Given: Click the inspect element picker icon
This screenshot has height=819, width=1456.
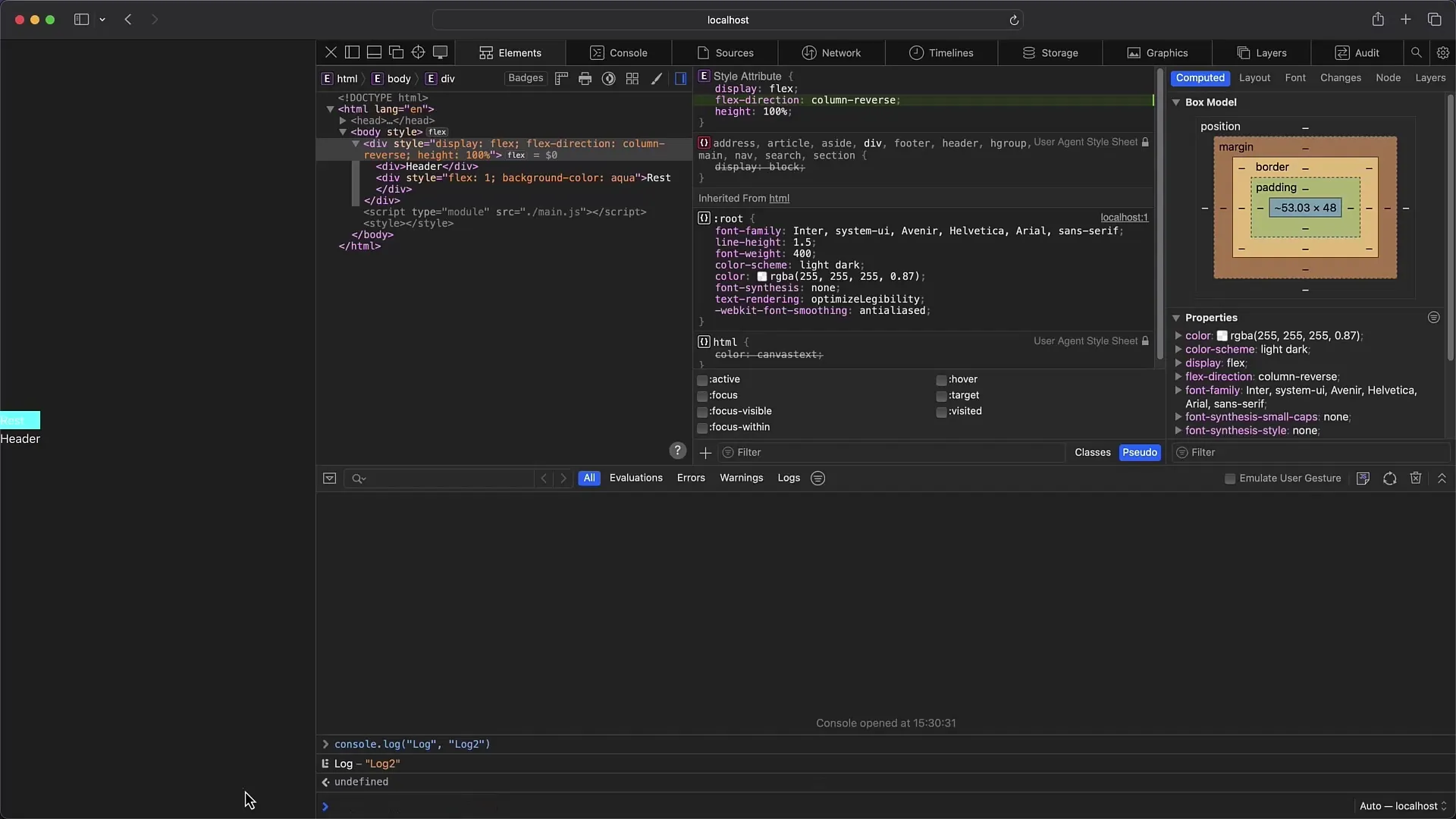Looking at the screenshot, I should pyautogui.click(x=417, y=52).
